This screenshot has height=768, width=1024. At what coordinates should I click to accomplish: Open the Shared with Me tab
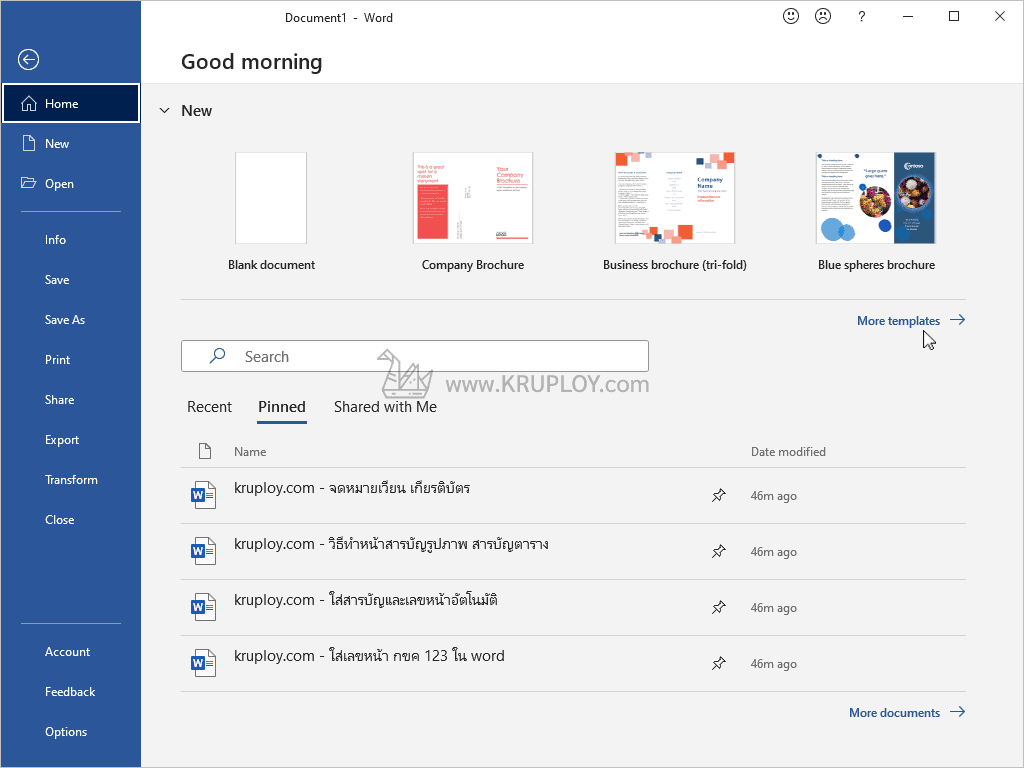[x=385, y=407]
